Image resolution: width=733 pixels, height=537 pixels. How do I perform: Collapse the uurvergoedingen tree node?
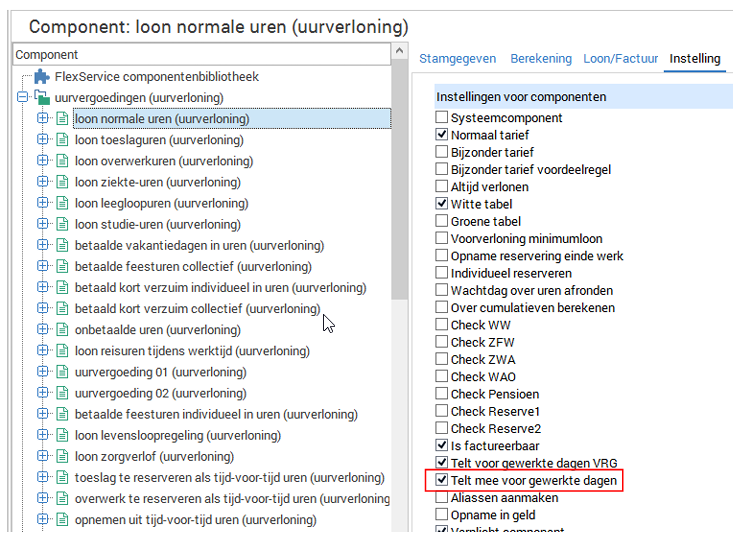click(22, 98)
